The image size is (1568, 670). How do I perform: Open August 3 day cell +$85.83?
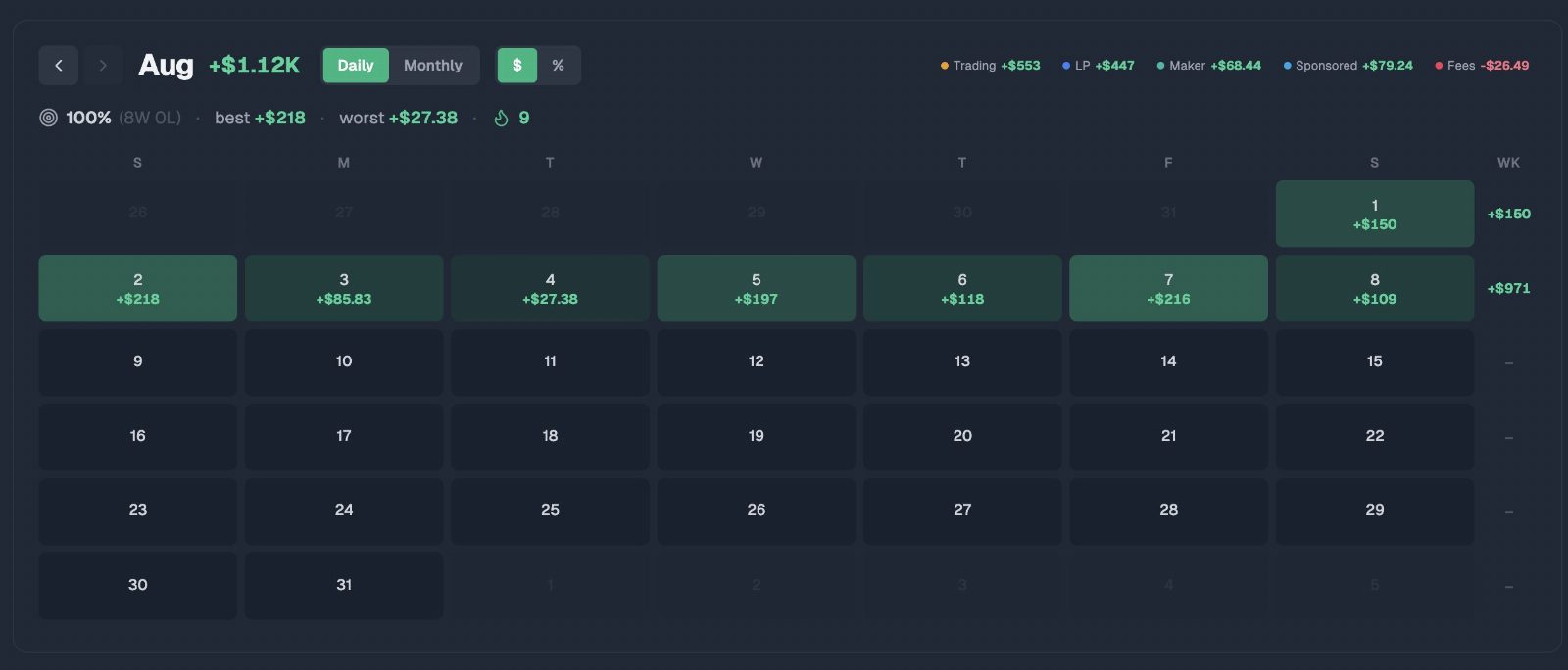coord(344,288)
